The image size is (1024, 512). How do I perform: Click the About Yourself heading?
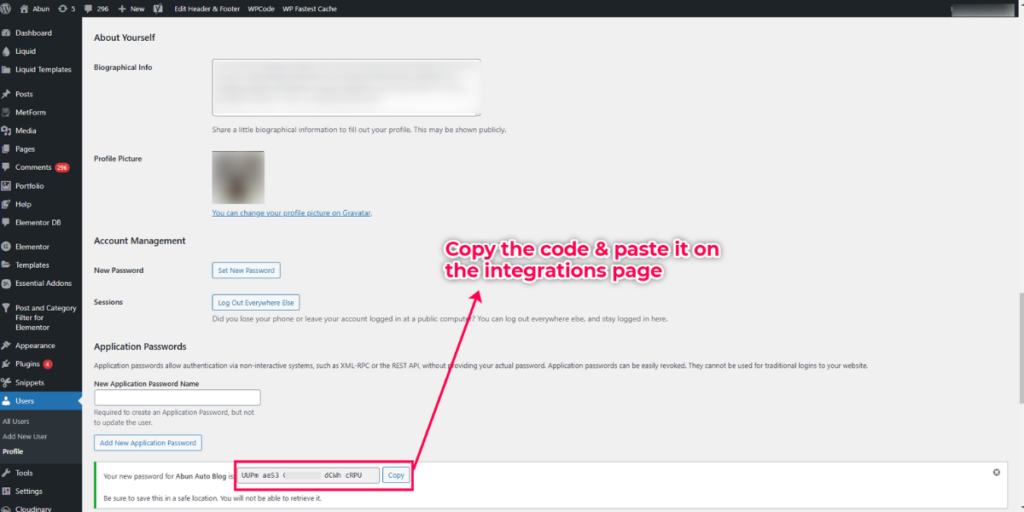(x=125, y=38)
